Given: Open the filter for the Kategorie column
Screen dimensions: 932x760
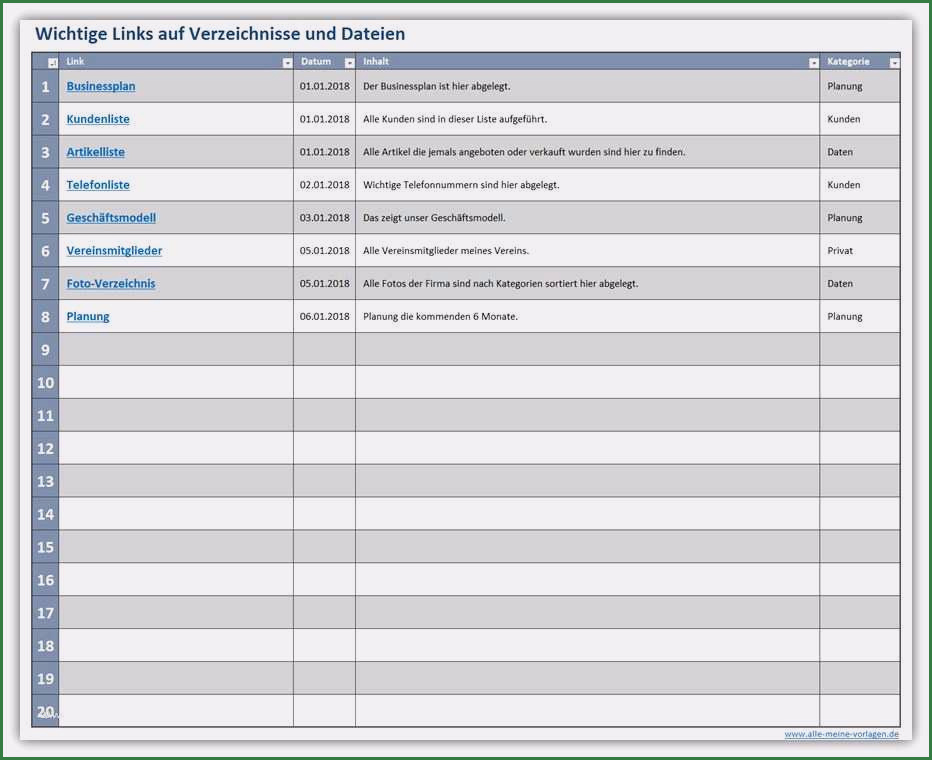Looking at the screenshot, I should click(895, 61).
